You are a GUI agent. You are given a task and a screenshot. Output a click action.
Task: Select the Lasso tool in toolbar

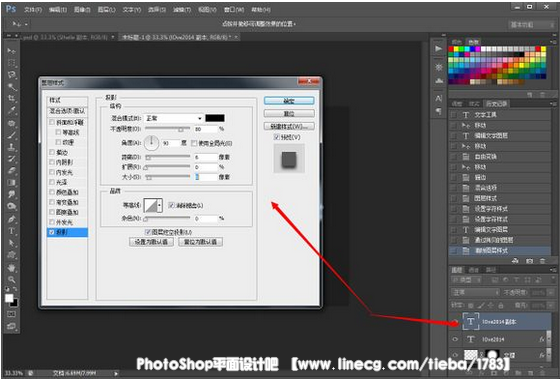[12, 75]
